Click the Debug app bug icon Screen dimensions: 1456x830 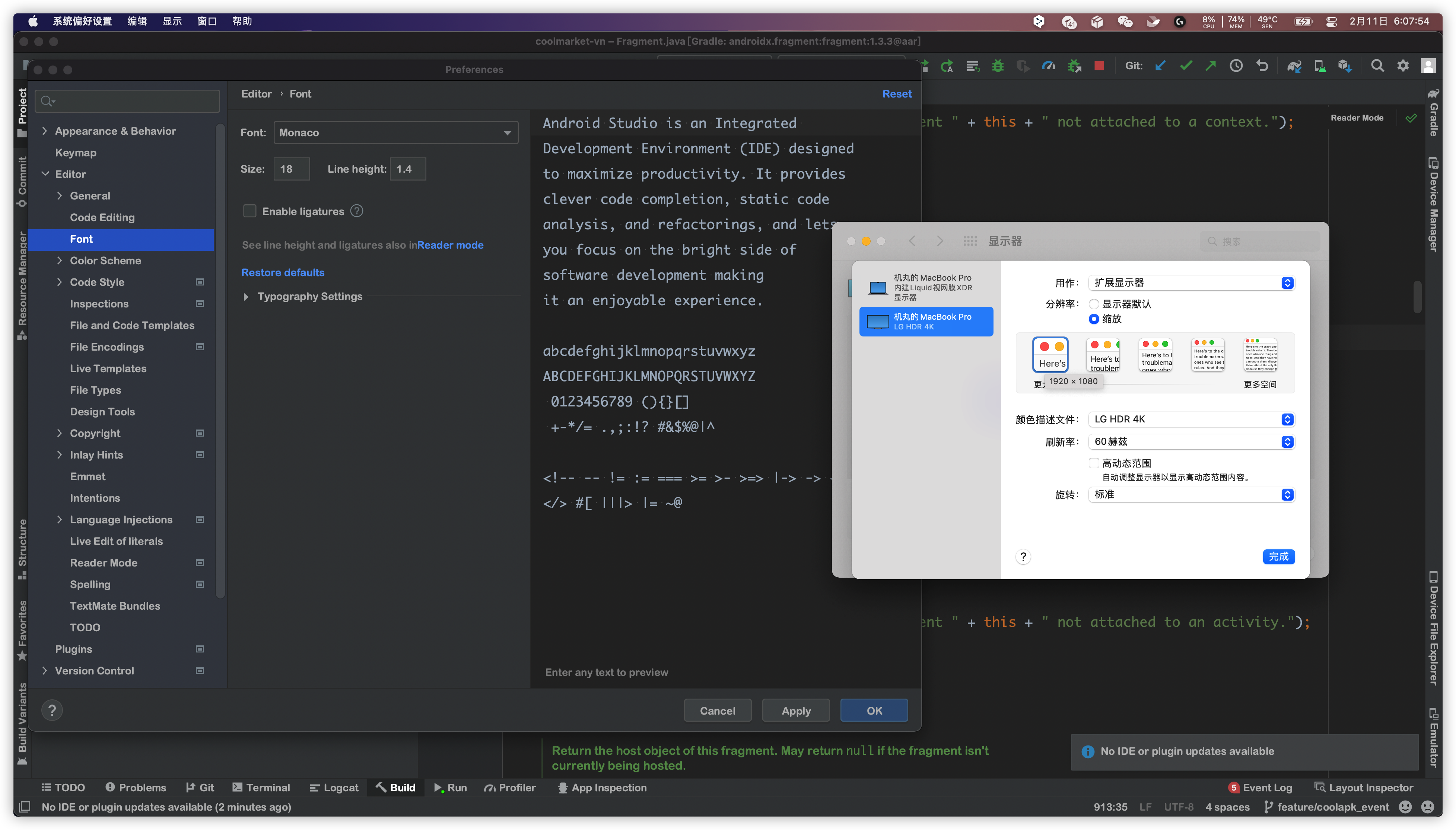click(998, 66)
